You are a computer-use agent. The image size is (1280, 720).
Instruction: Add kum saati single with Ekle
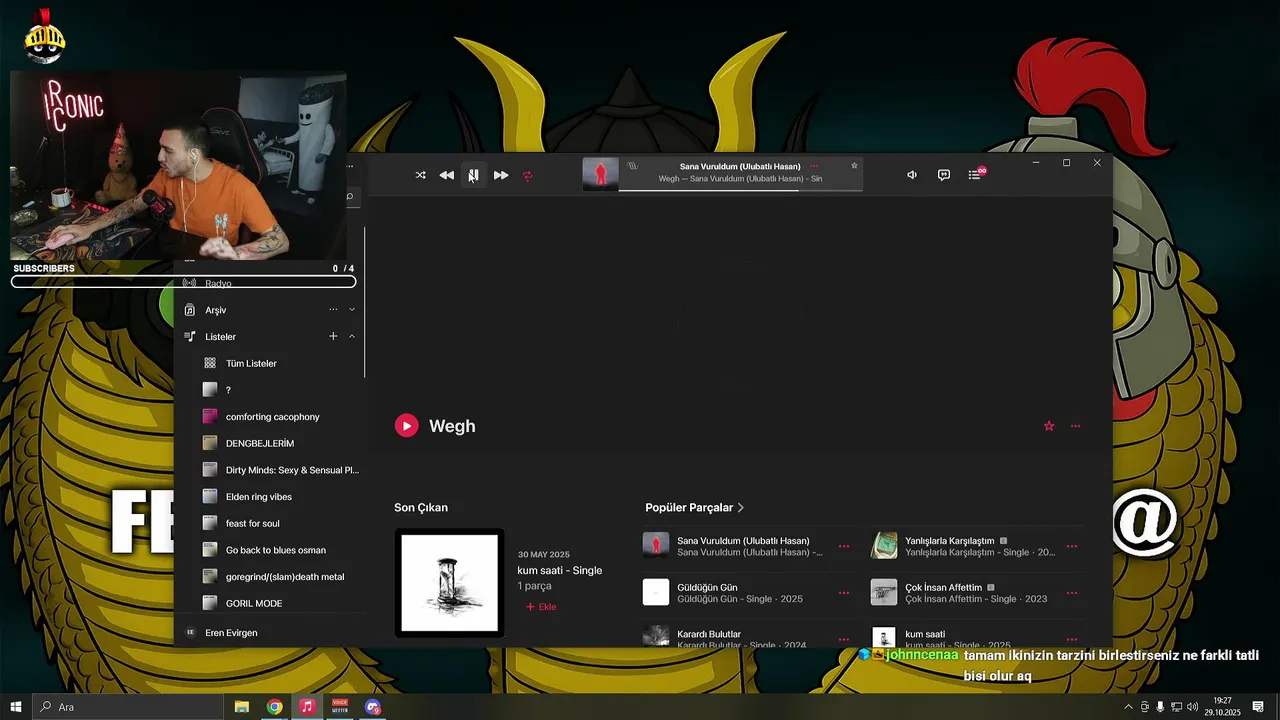[x=541, y=607]
